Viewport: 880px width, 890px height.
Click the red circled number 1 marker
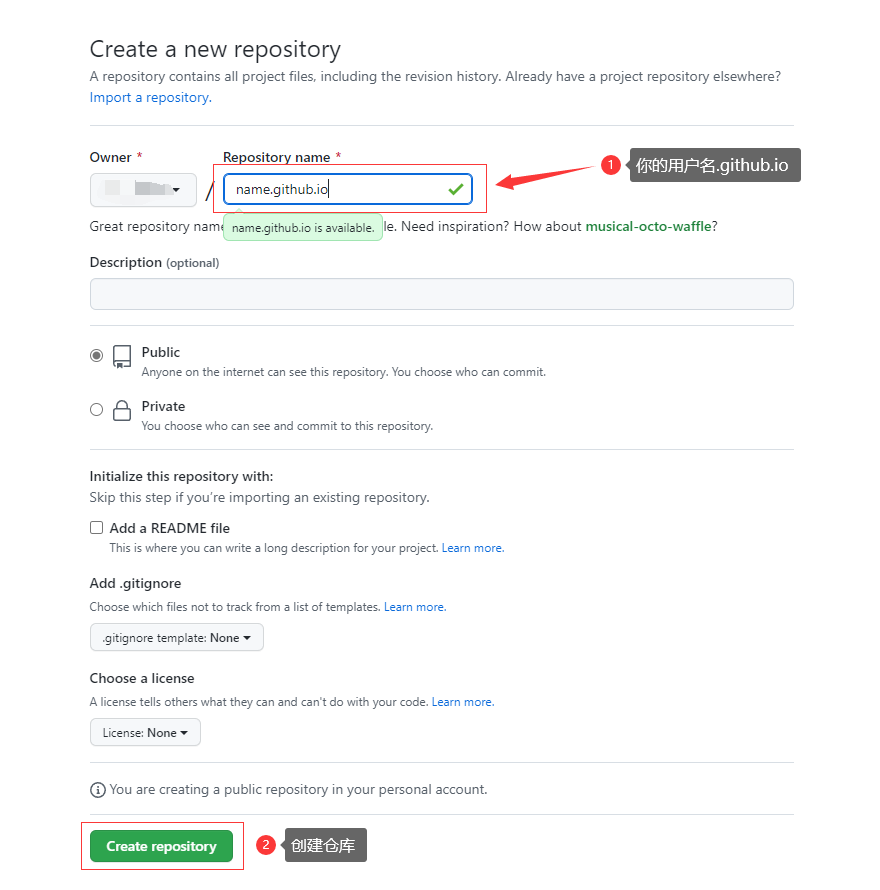pyautogui.click(x=611, y=165)
